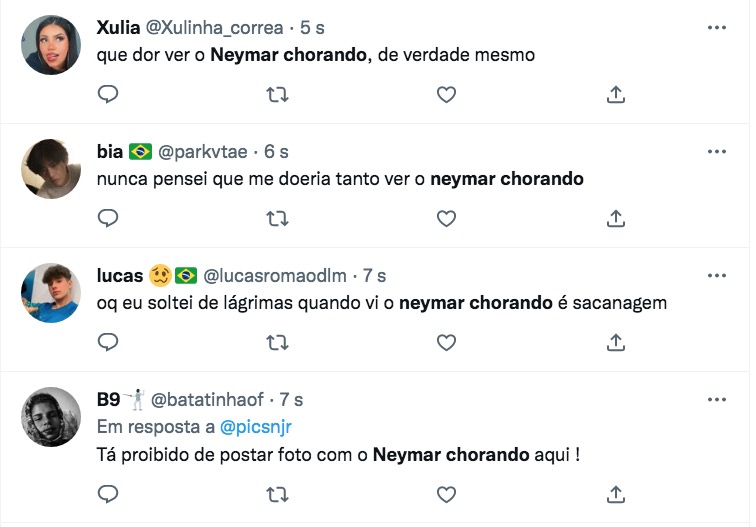Reply to Xulia's tweet
The image size is (756, 527).
pyautogui.click(x=108, y=94)
